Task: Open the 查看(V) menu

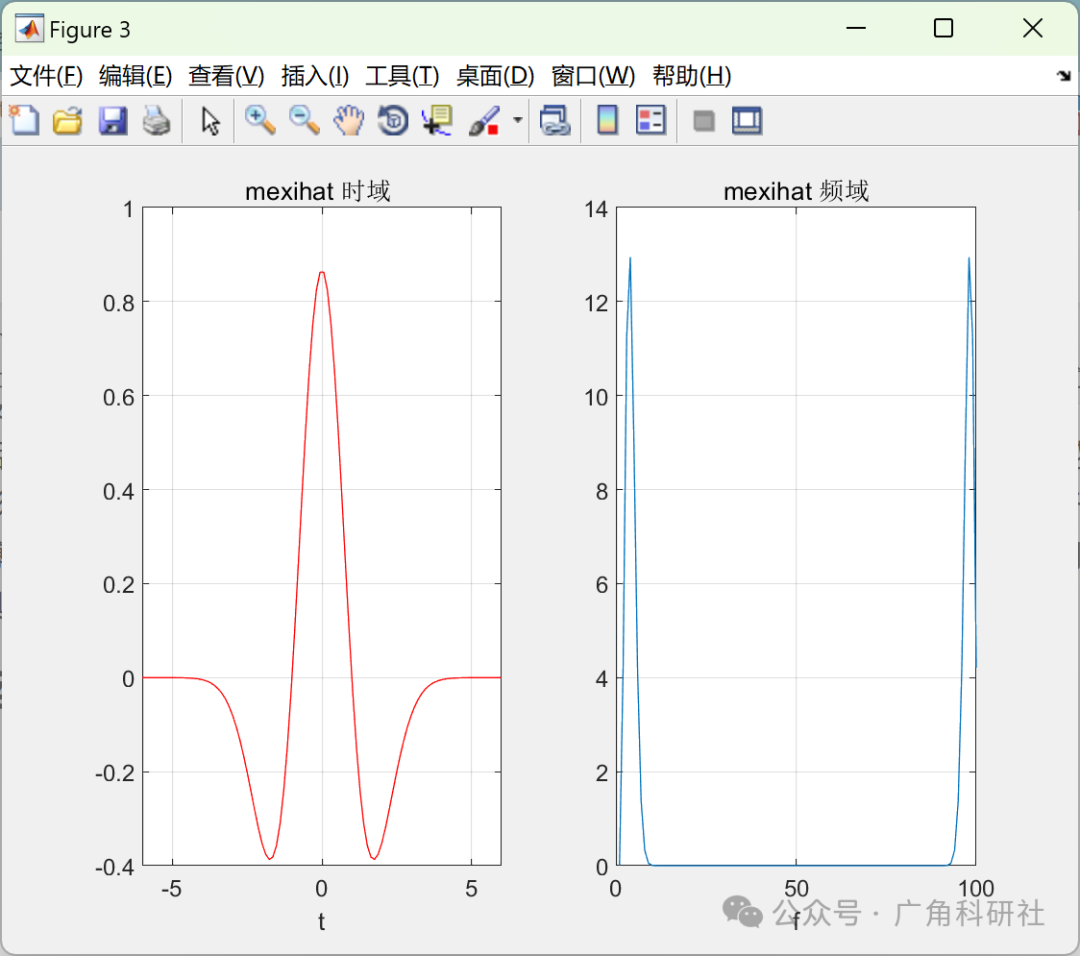Action: (x=226, y=76)
